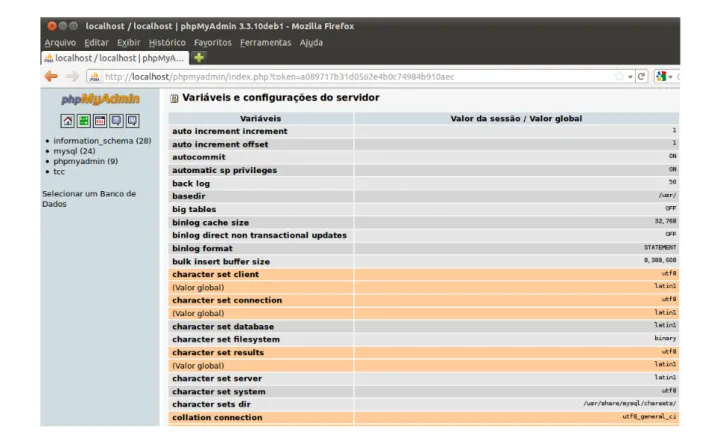The height and width of the screenshot is (442, 721).
Task: Click the binlog cache size variable
Action: point(211,223)
